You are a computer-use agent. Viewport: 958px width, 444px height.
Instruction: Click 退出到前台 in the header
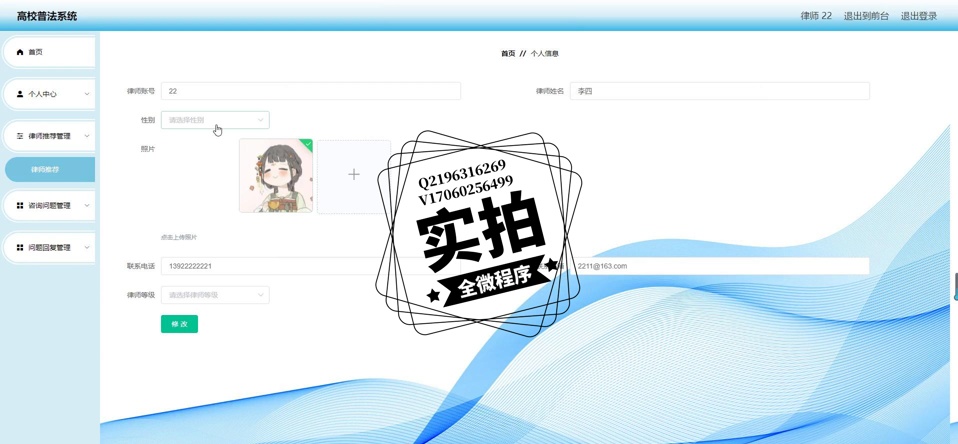(x=866, y=16)
